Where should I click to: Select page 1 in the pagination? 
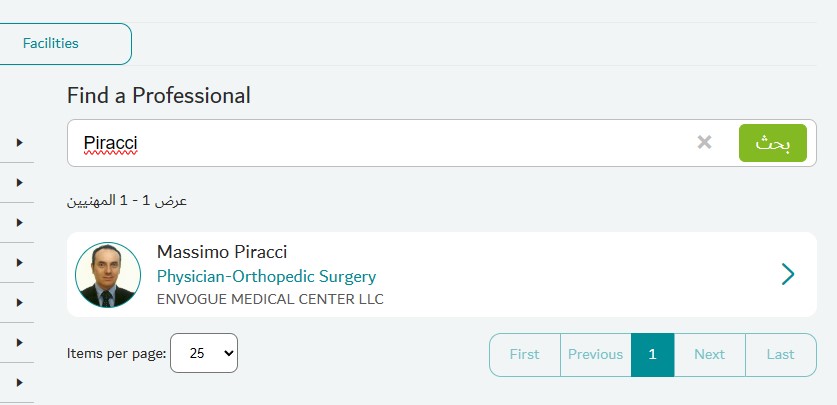(x=652, y=354)
